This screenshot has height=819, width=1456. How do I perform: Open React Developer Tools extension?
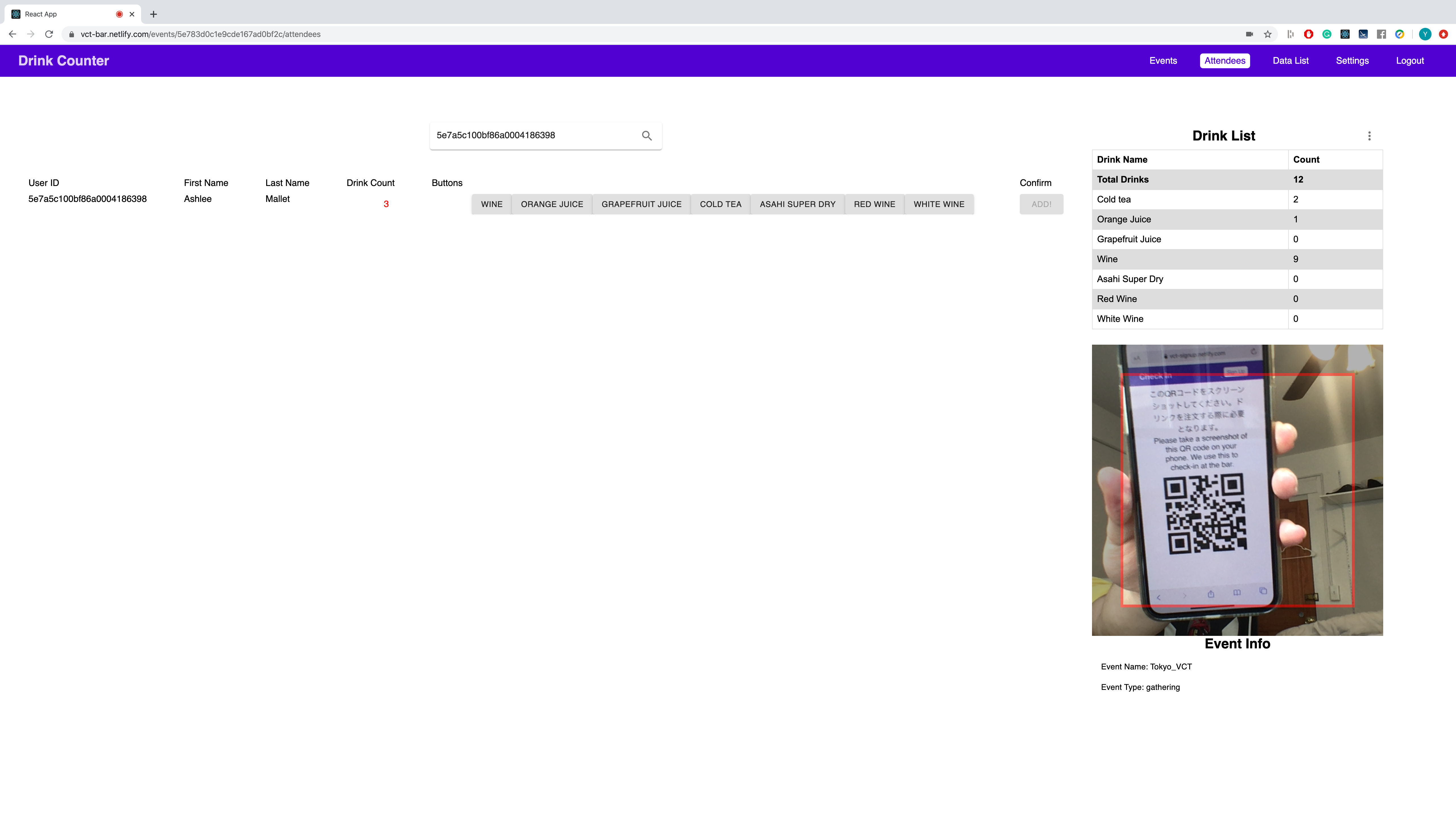[x=1345, y=34]
